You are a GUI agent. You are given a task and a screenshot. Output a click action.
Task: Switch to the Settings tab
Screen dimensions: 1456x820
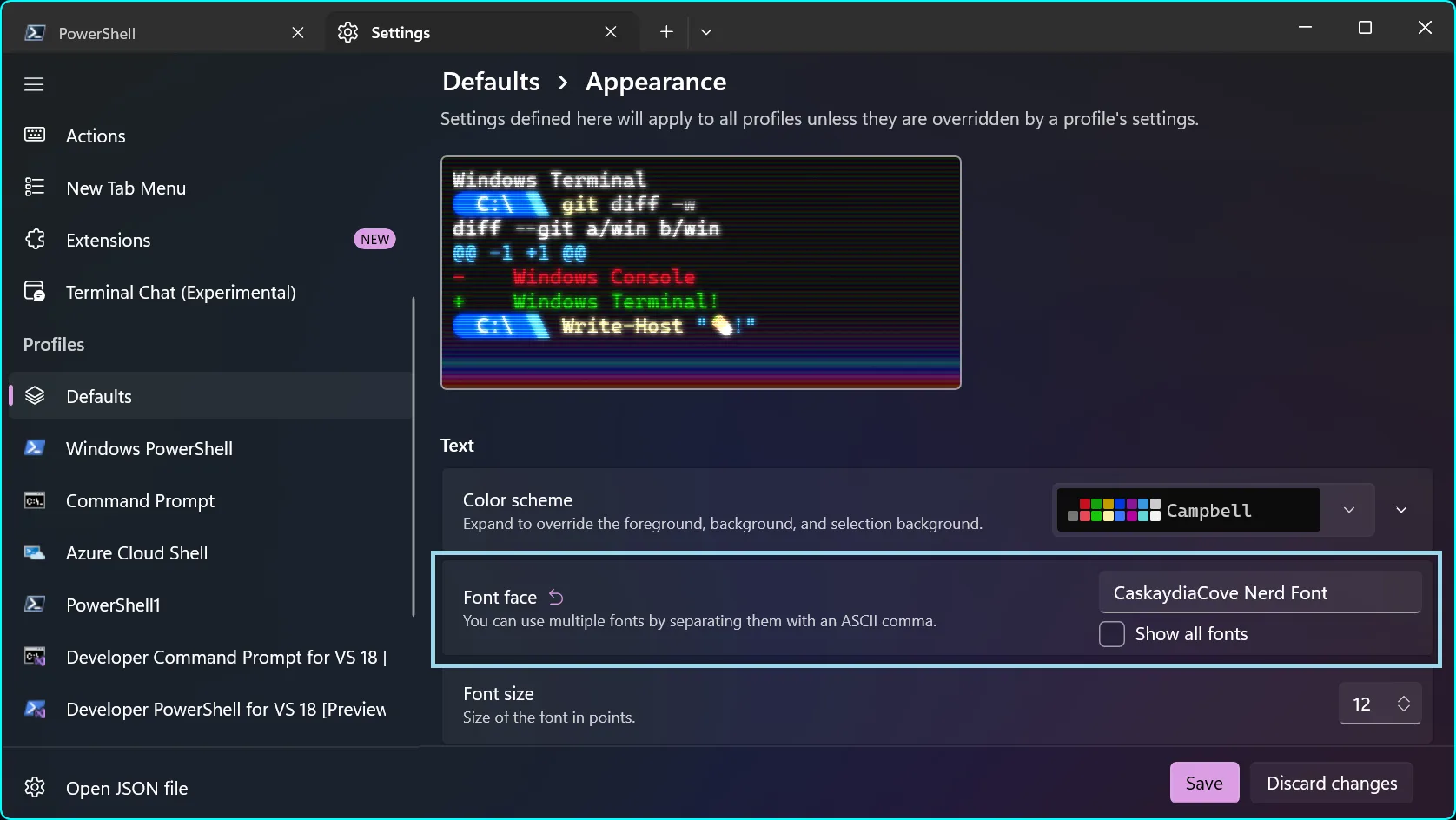click(400, 32)
